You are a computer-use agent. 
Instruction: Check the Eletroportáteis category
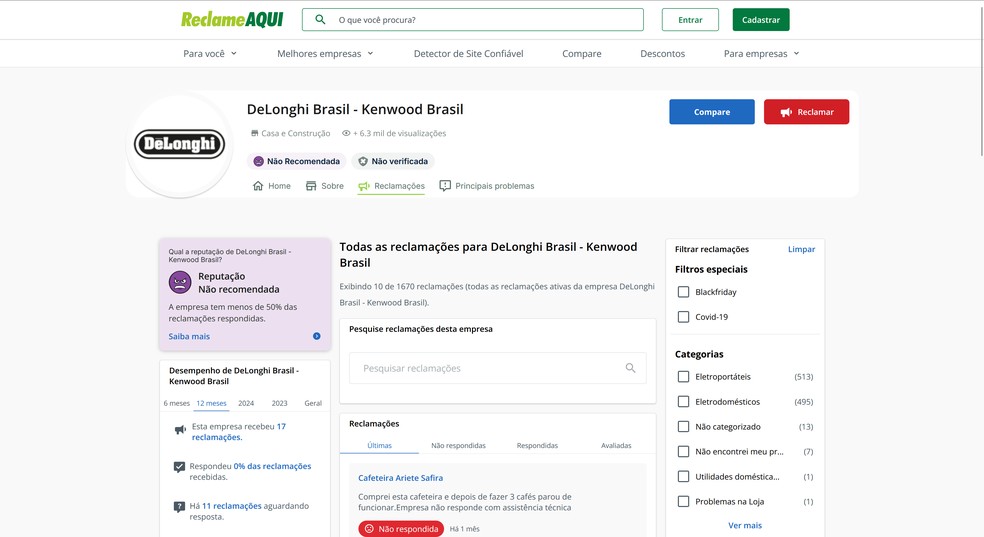683,376
